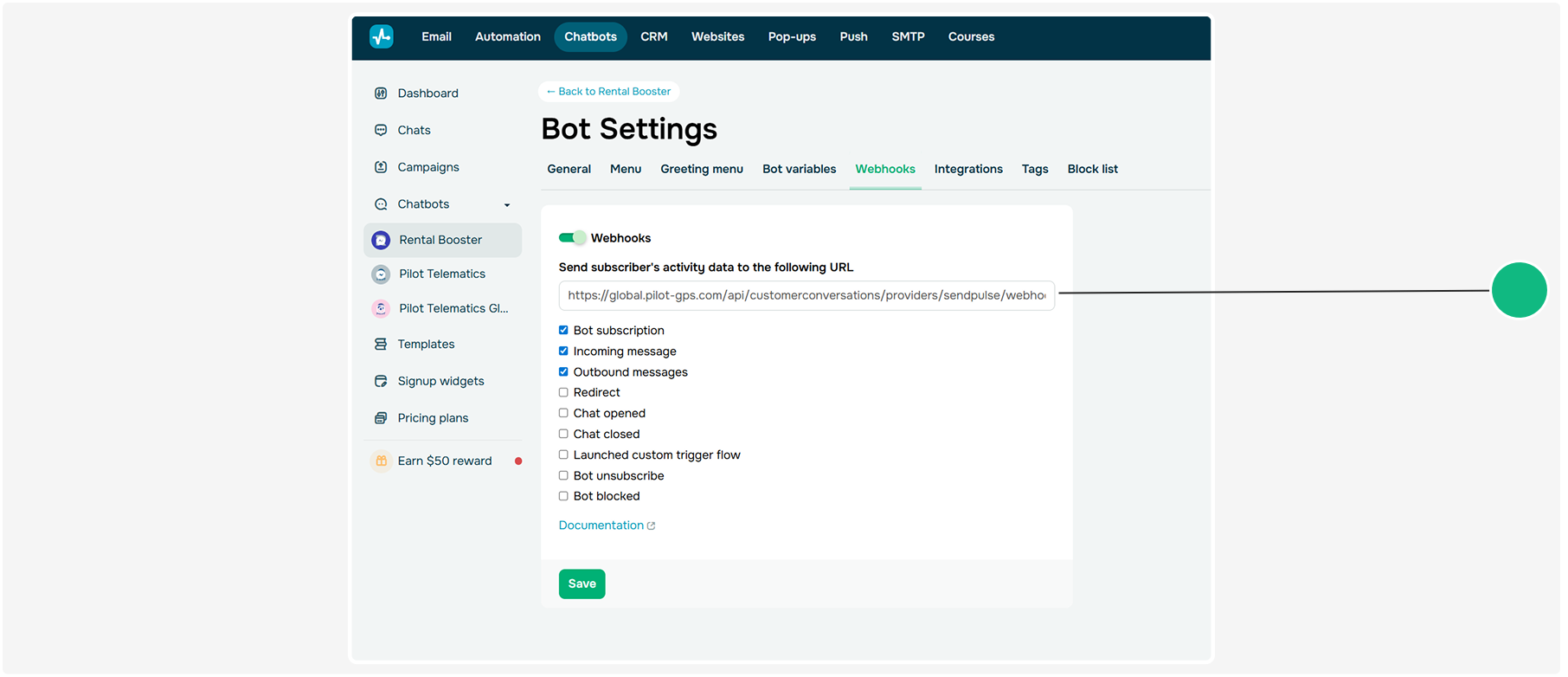Save the webhook settings
Image resolution: width=1568 pixels, height=677 pixels.
point(582,584)
